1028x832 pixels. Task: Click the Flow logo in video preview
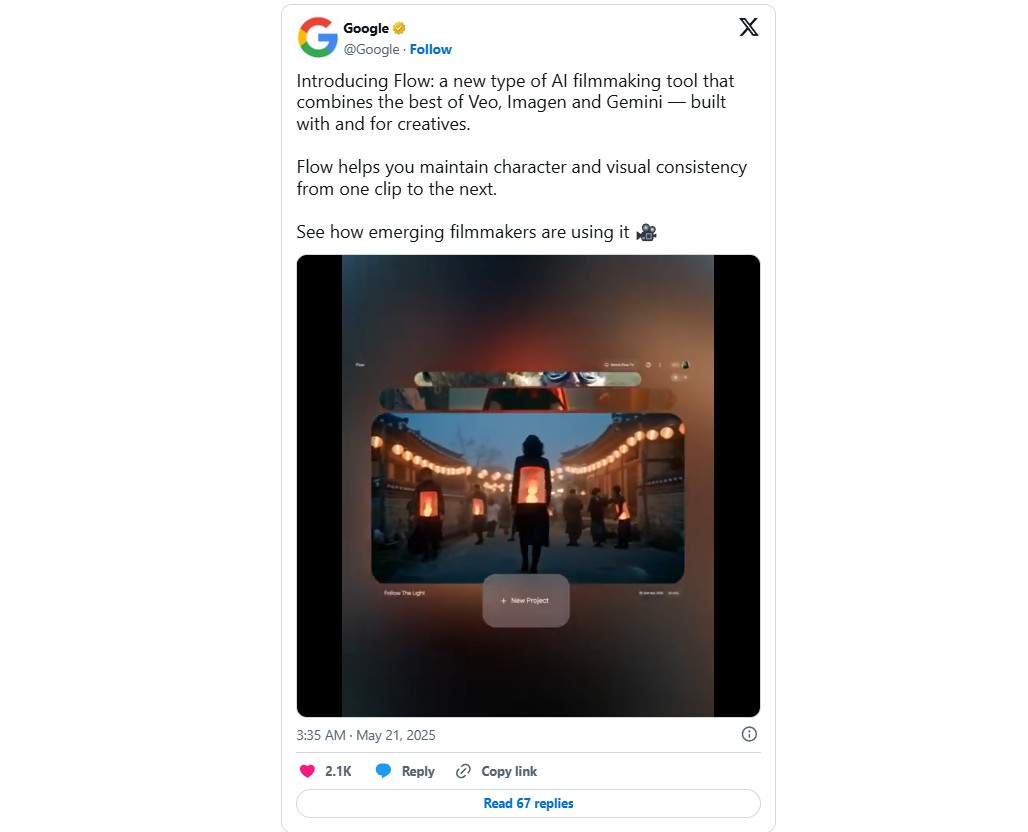click(x=360, y=365)
